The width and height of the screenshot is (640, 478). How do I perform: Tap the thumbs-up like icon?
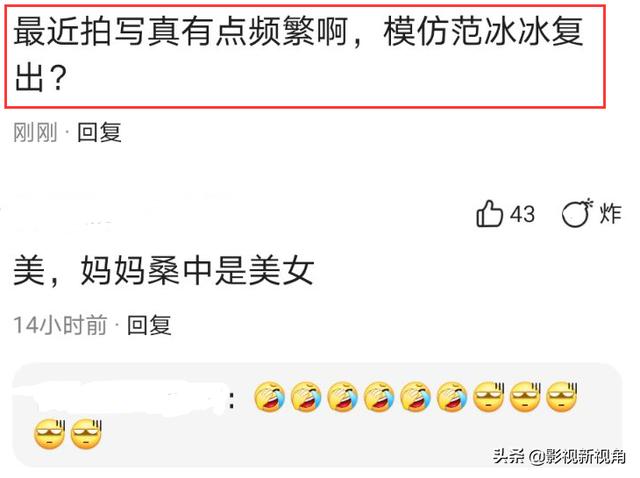point(489,213)
